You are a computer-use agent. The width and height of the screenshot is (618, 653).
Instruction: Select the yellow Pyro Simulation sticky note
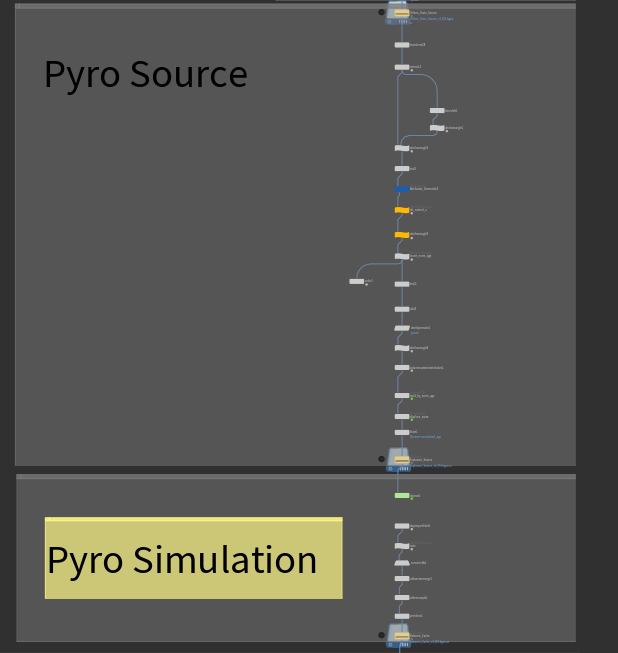click(x=193, y=560)
